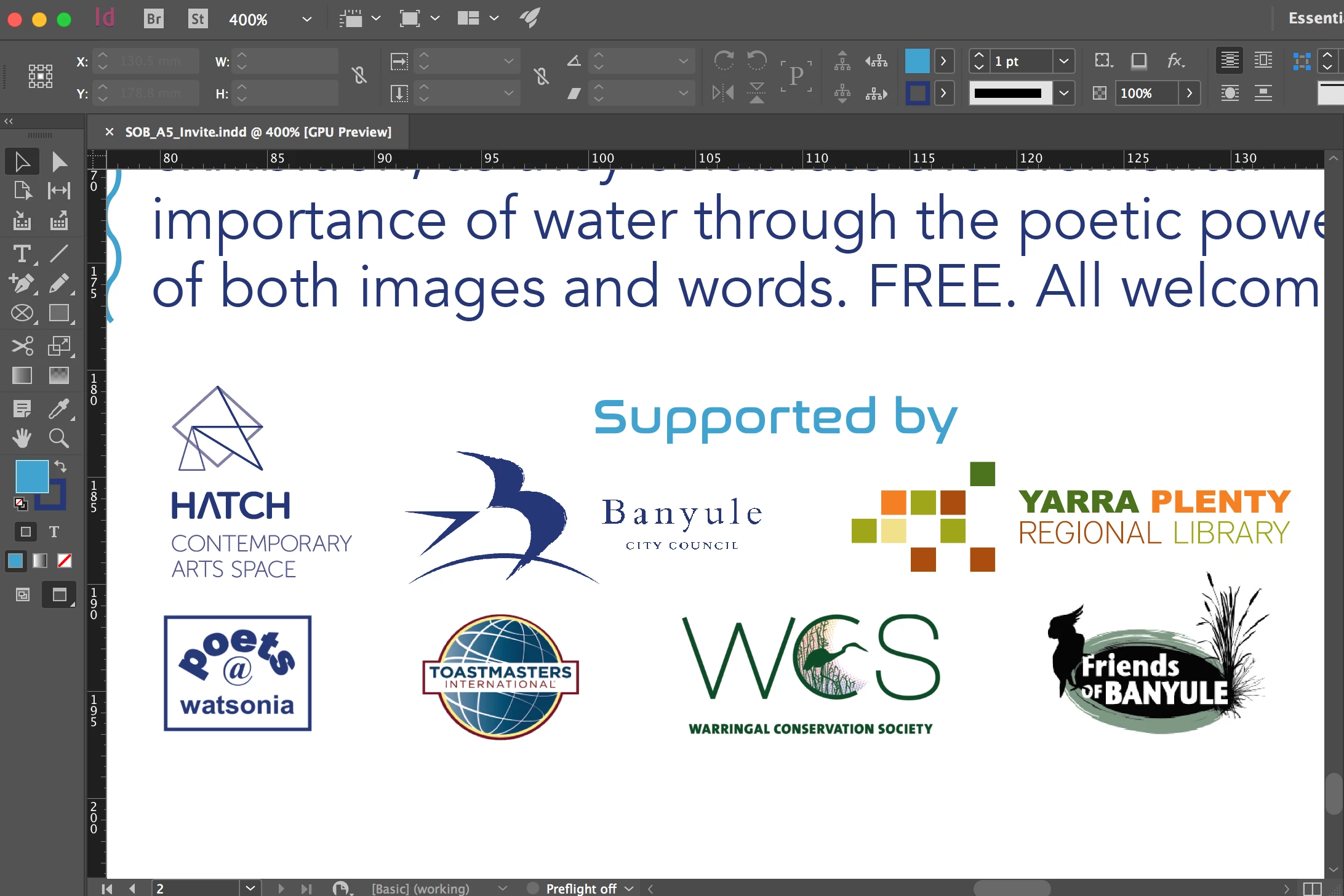Swap fill and stroke colors
1344x896 pixels.
[x=60, y=466]
